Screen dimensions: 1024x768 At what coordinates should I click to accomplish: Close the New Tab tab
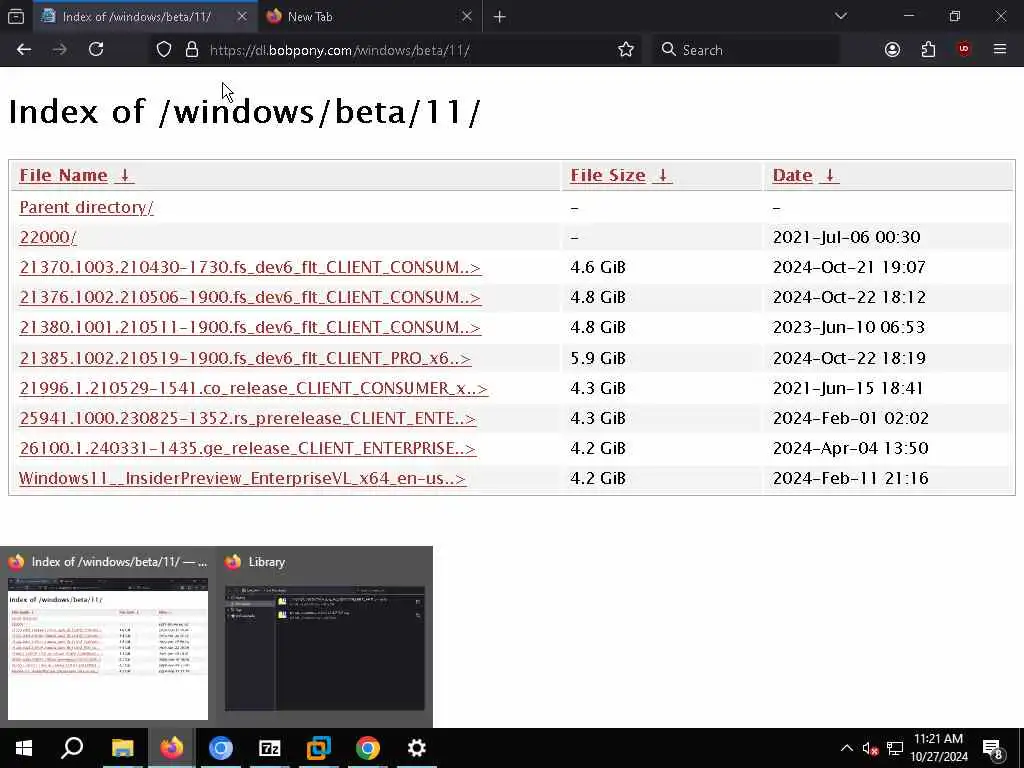pyautogui.click(x=466, y=16)
